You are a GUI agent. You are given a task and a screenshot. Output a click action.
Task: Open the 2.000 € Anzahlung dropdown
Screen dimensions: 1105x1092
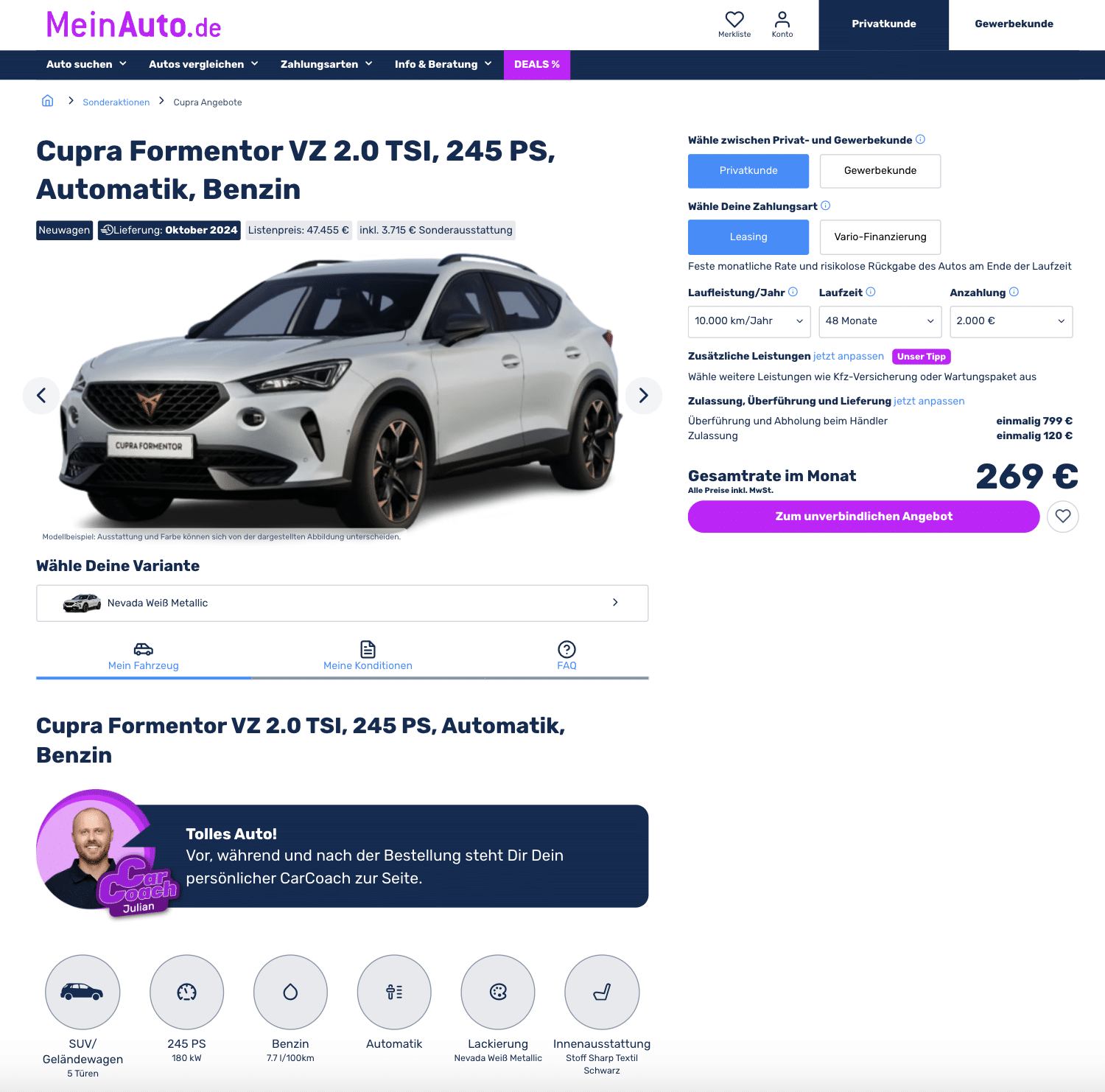[1011, 321]
